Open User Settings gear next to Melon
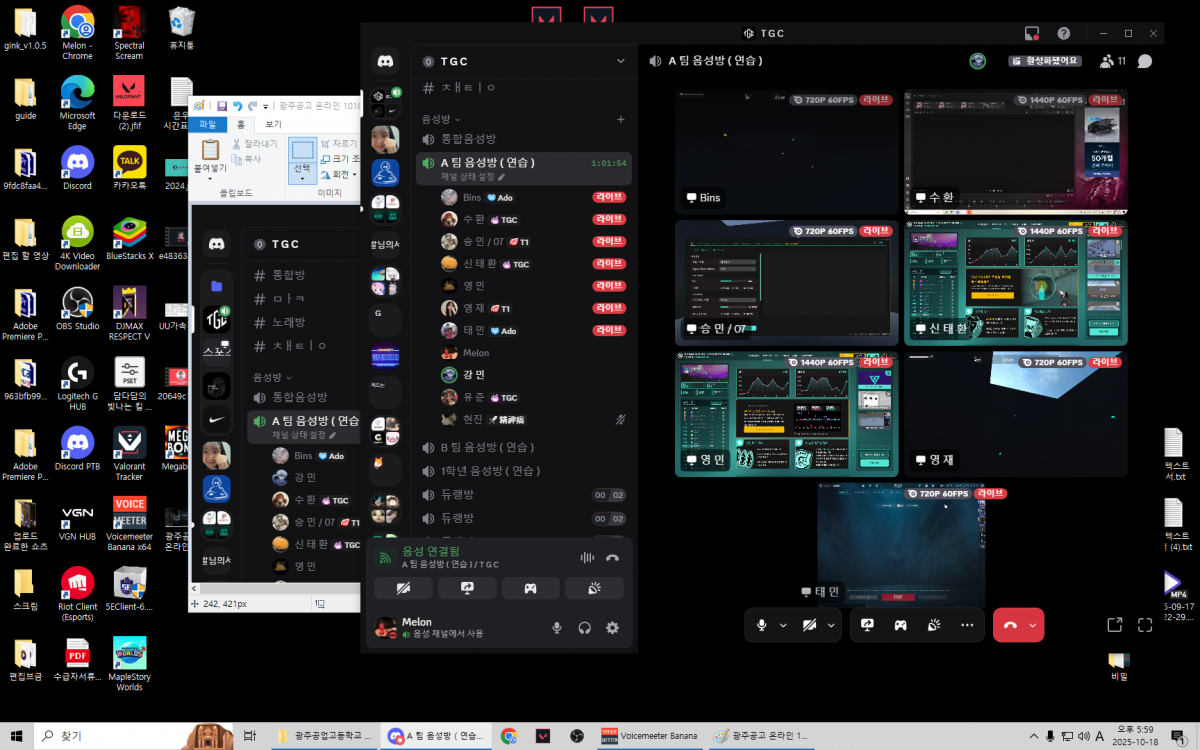This screenshot has height=750, width=1200. coord(612,628)
